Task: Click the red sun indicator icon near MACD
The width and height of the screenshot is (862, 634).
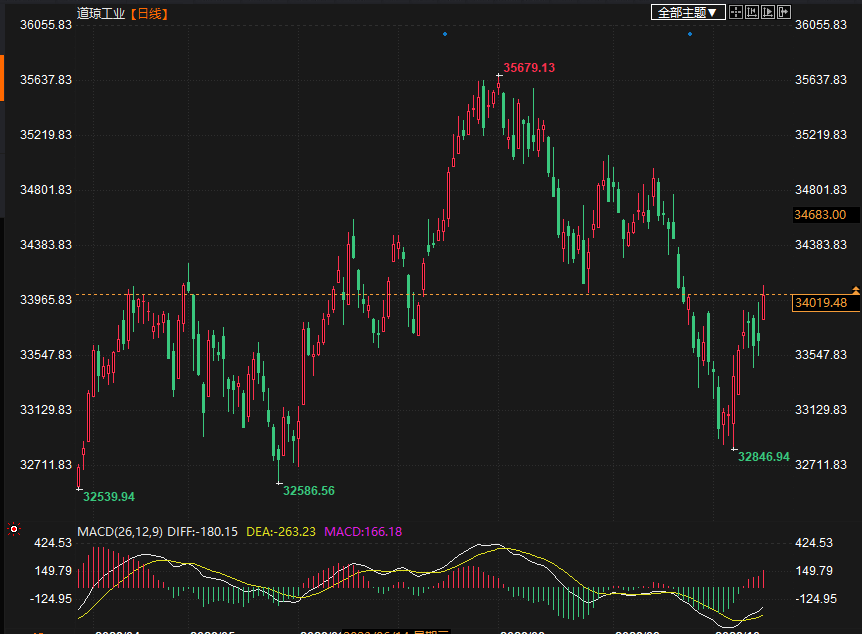Action: point(13,529)
